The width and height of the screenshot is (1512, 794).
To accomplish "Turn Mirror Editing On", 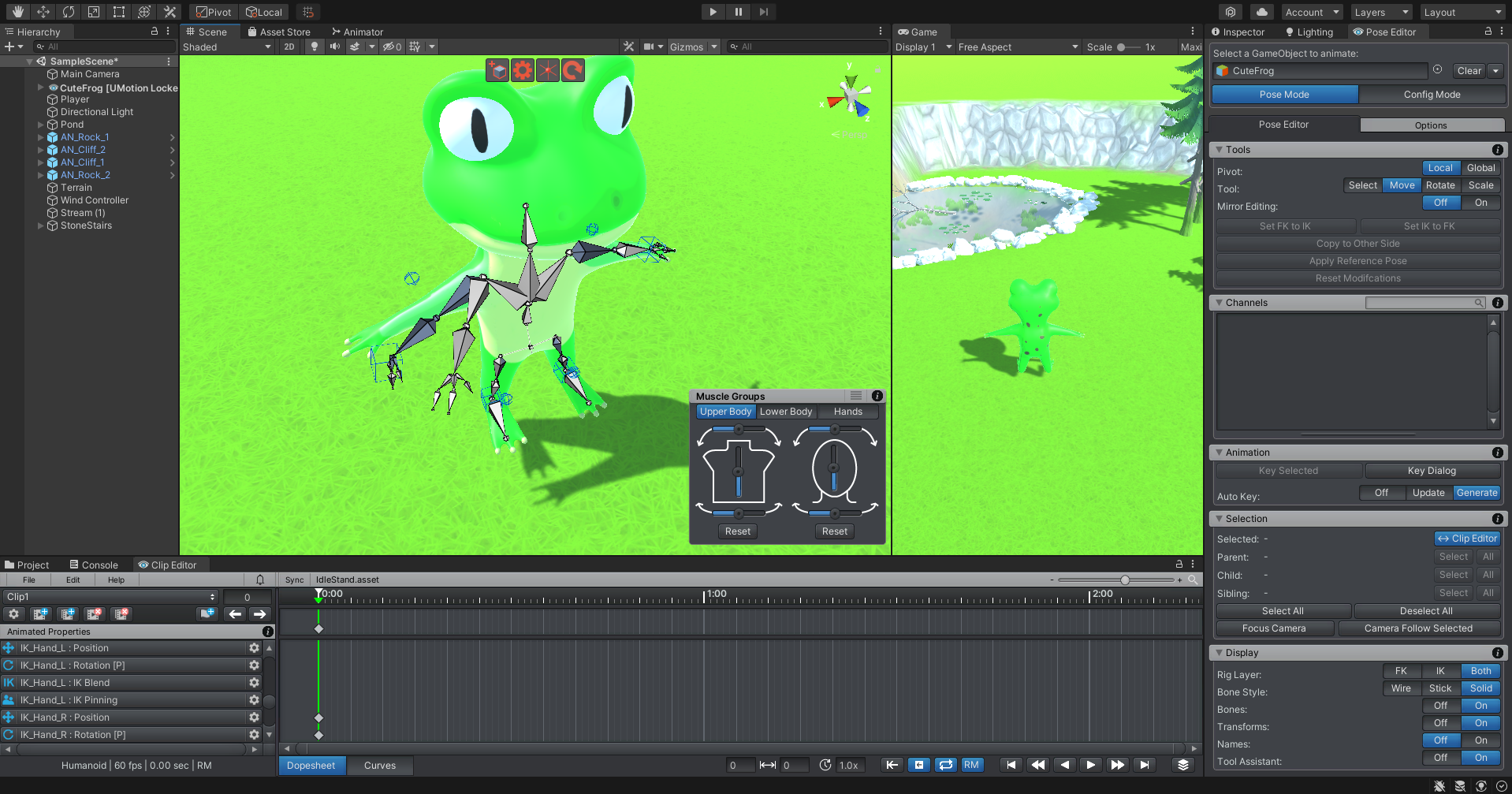I will pos(1480,203).
